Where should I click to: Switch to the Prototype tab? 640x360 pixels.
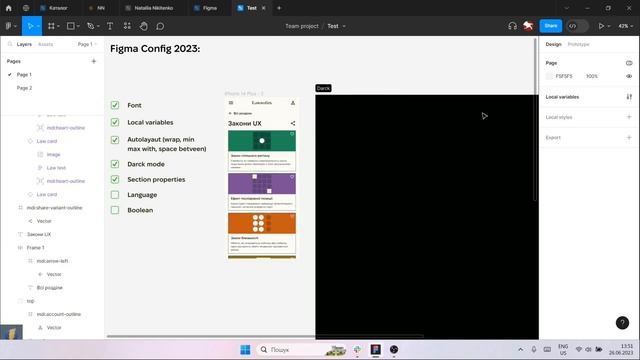[x=578, y=44]
